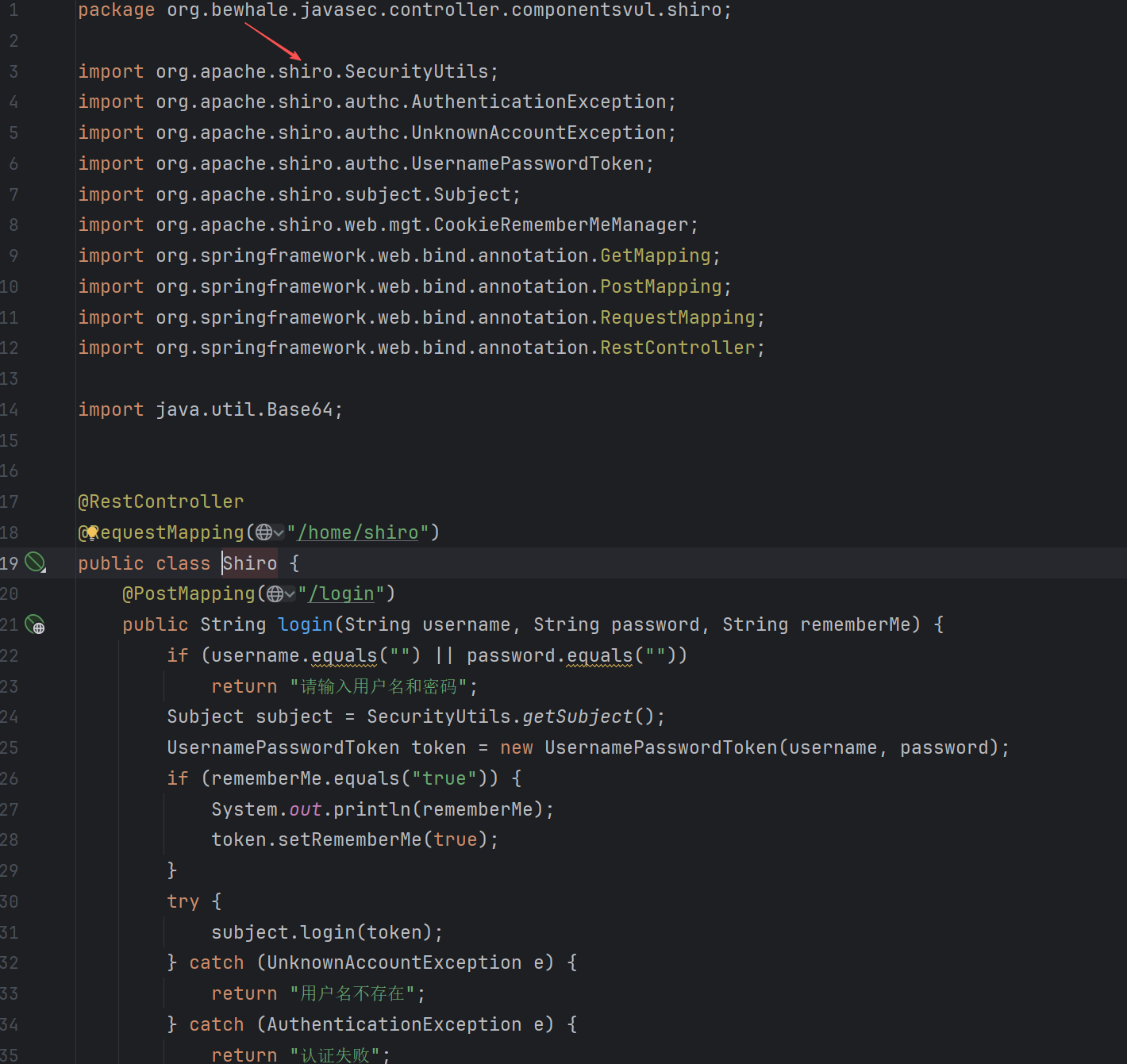The height and width of the screenshot is (1064, 1127).
Task: Follow the "/home/shiro" URL link
Action: click(358, 532)
